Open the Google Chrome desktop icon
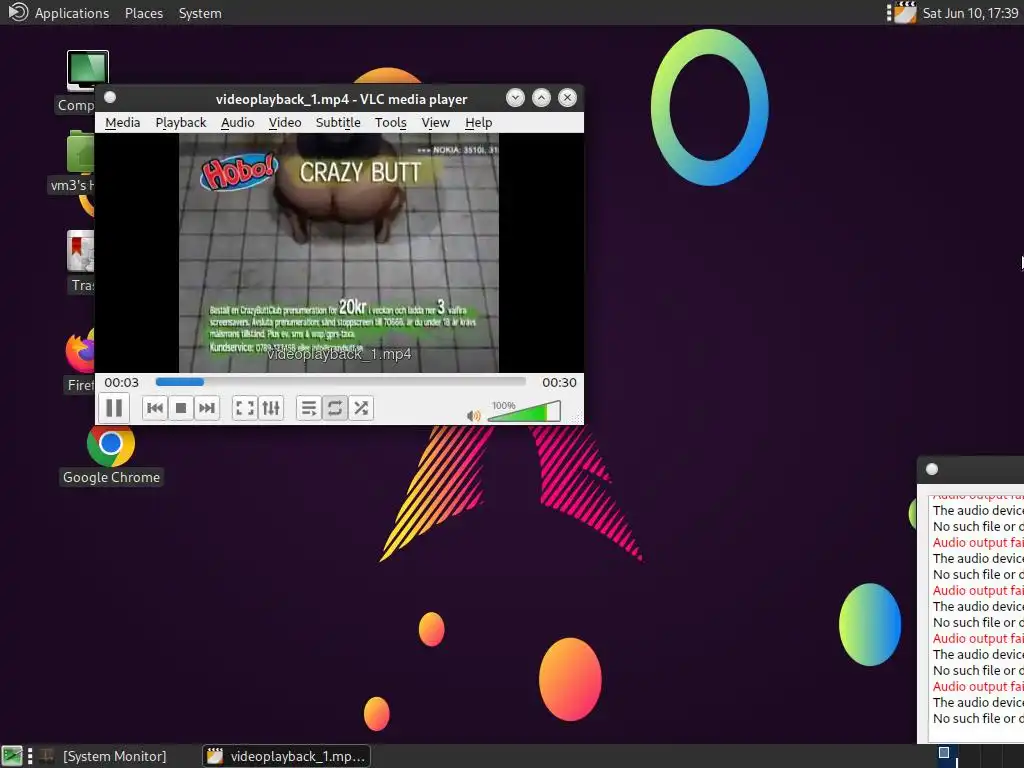The width and height of the screenshot is (1024, 768). (111, 455)
